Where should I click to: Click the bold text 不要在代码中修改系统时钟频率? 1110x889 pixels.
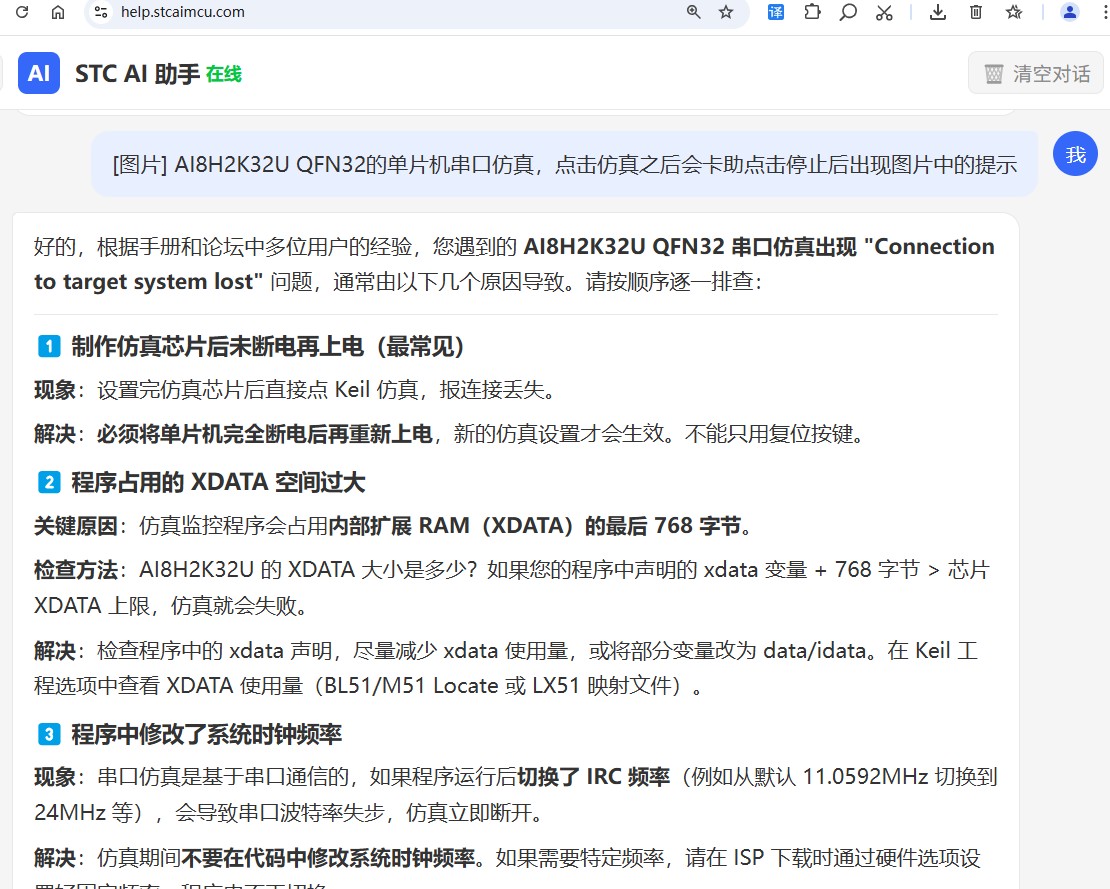click(x=328, y=858)
